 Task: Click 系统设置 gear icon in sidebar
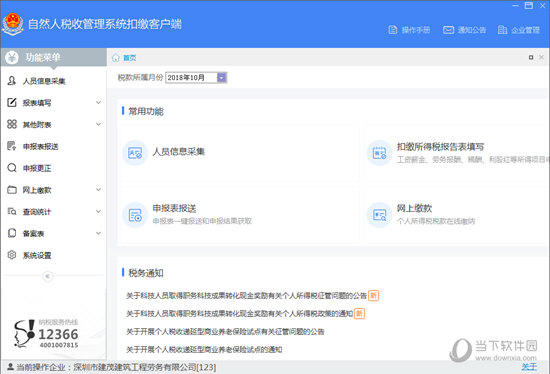12,255
